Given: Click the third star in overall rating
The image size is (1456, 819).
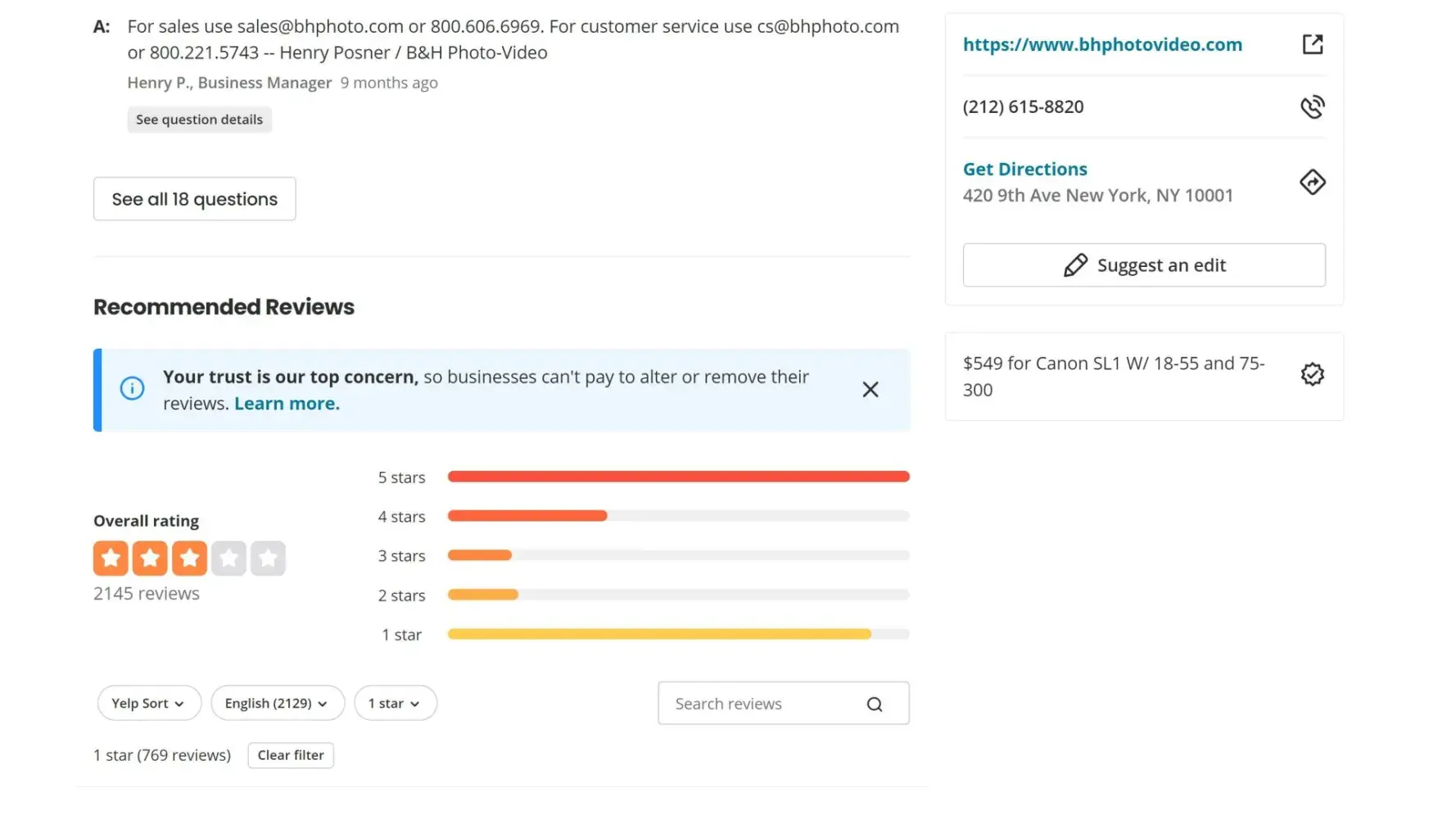Looking at the screenshot, I should point(189,559).
